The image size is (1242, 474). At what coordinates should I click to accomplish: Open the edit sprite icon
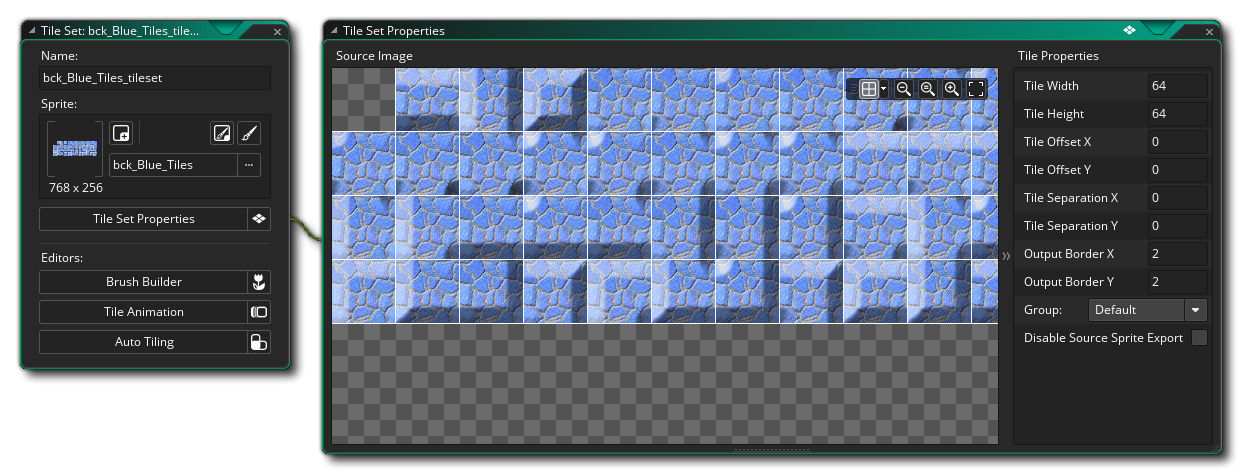222,134
